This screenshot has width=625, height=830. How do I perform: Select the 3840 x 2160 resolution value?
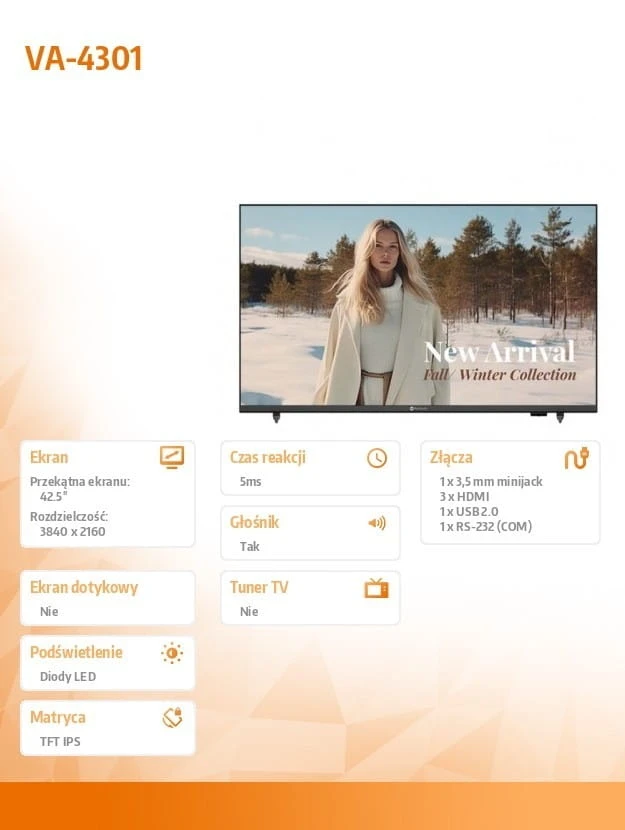point(72,531)
